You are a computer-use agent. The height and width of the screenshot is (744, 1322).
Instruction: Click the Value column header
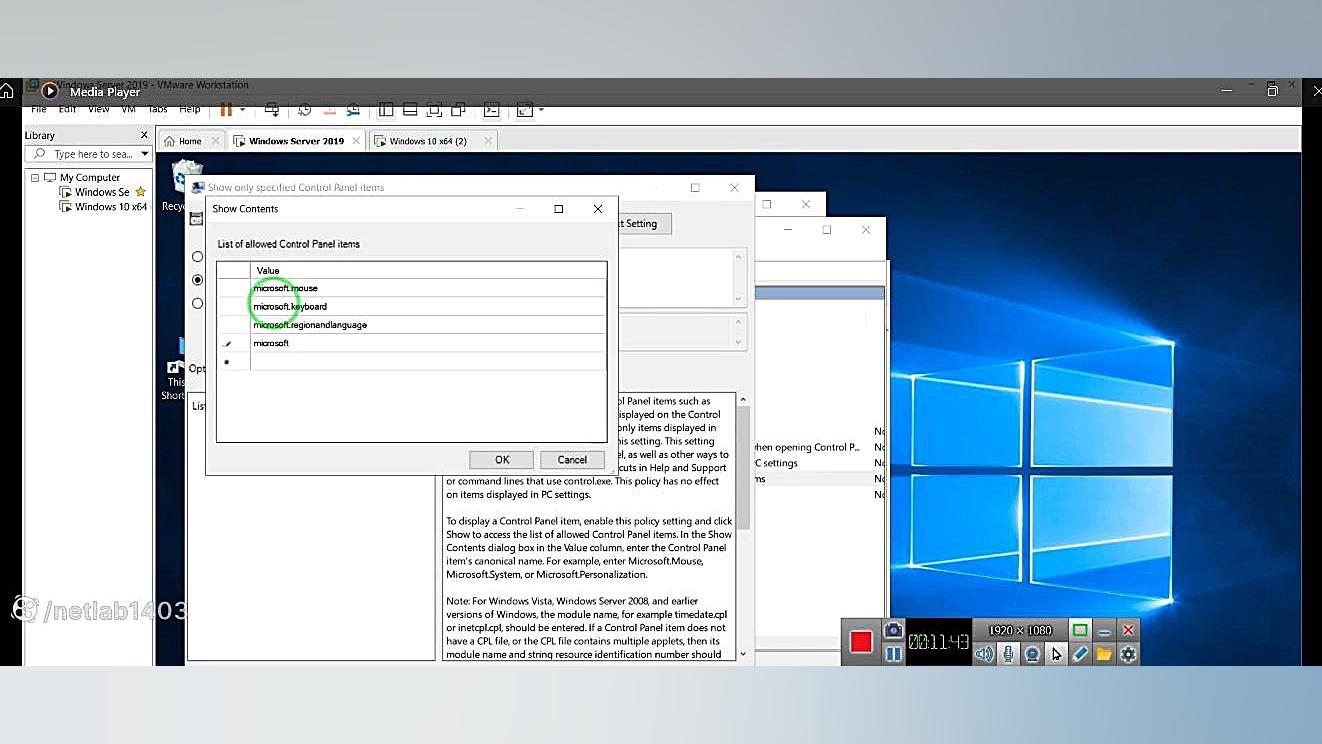coord(428,271)
